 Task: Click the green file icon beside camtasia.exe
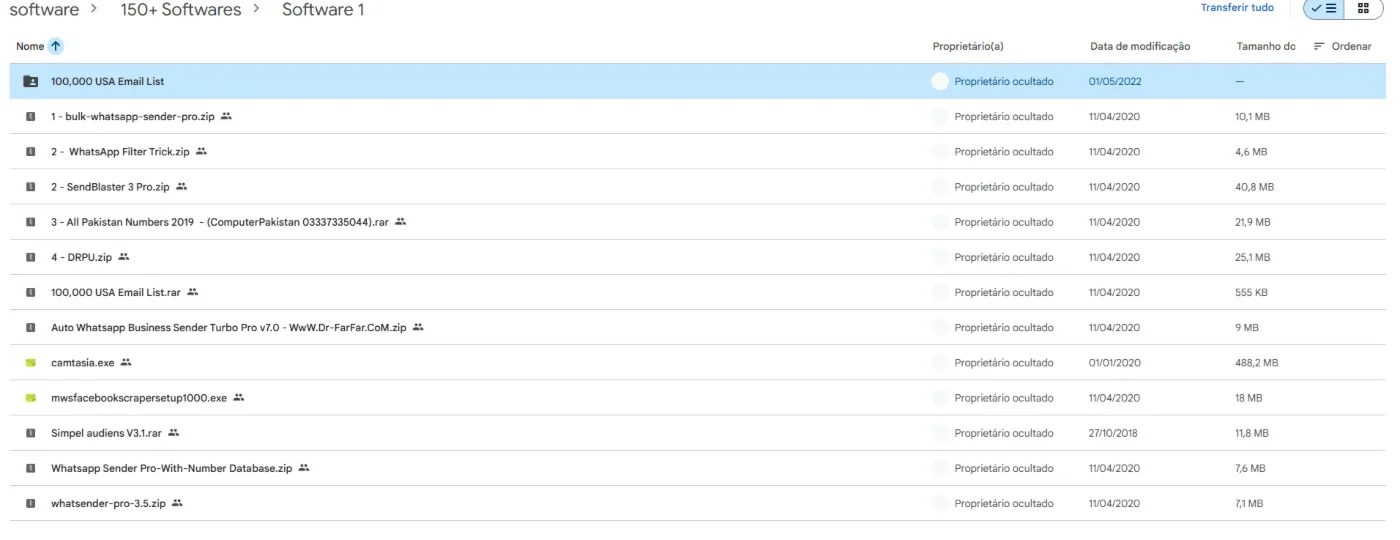click(31, 363)
